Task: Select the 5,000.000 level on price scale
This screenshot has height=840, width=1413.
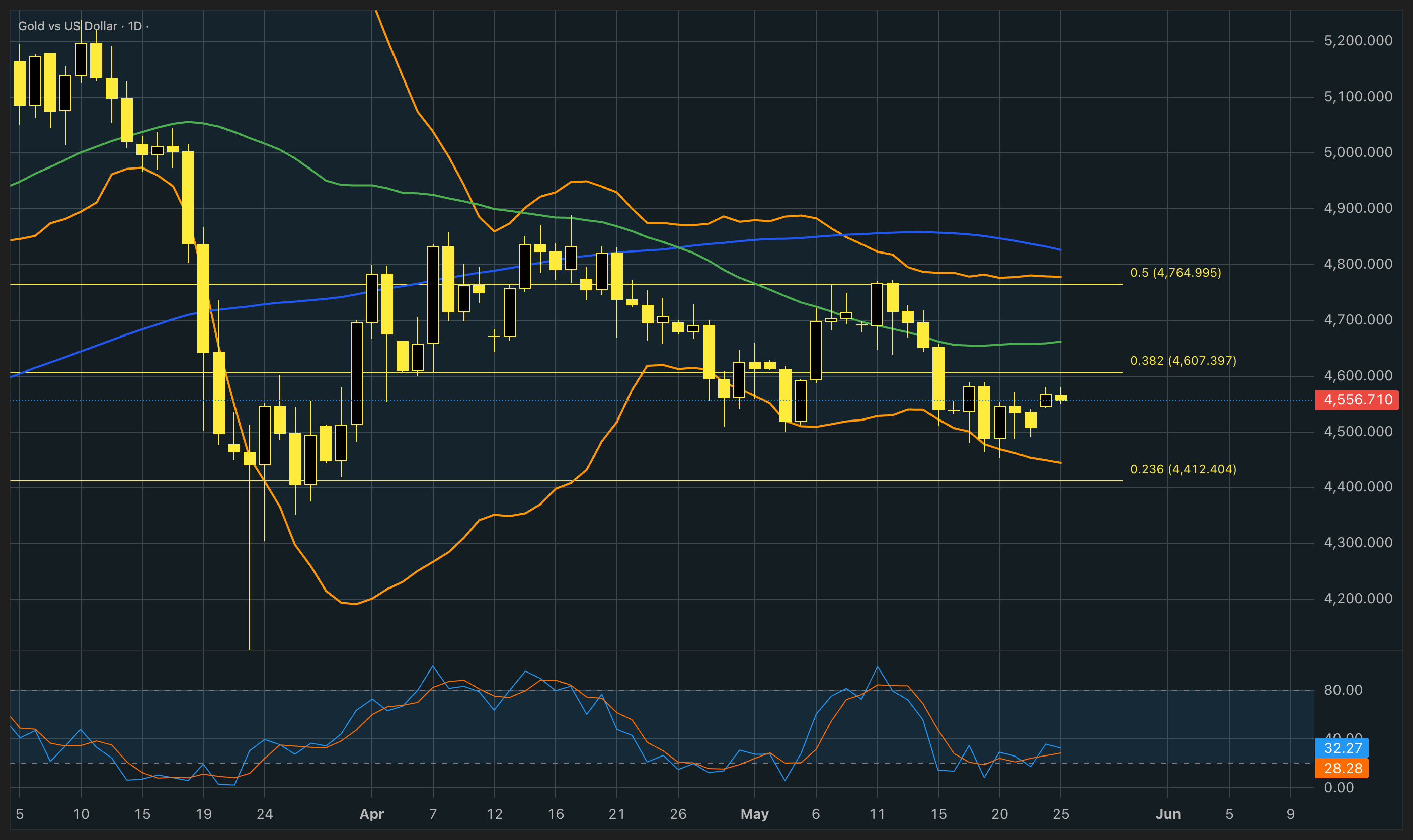Action: pos(1358,152)
